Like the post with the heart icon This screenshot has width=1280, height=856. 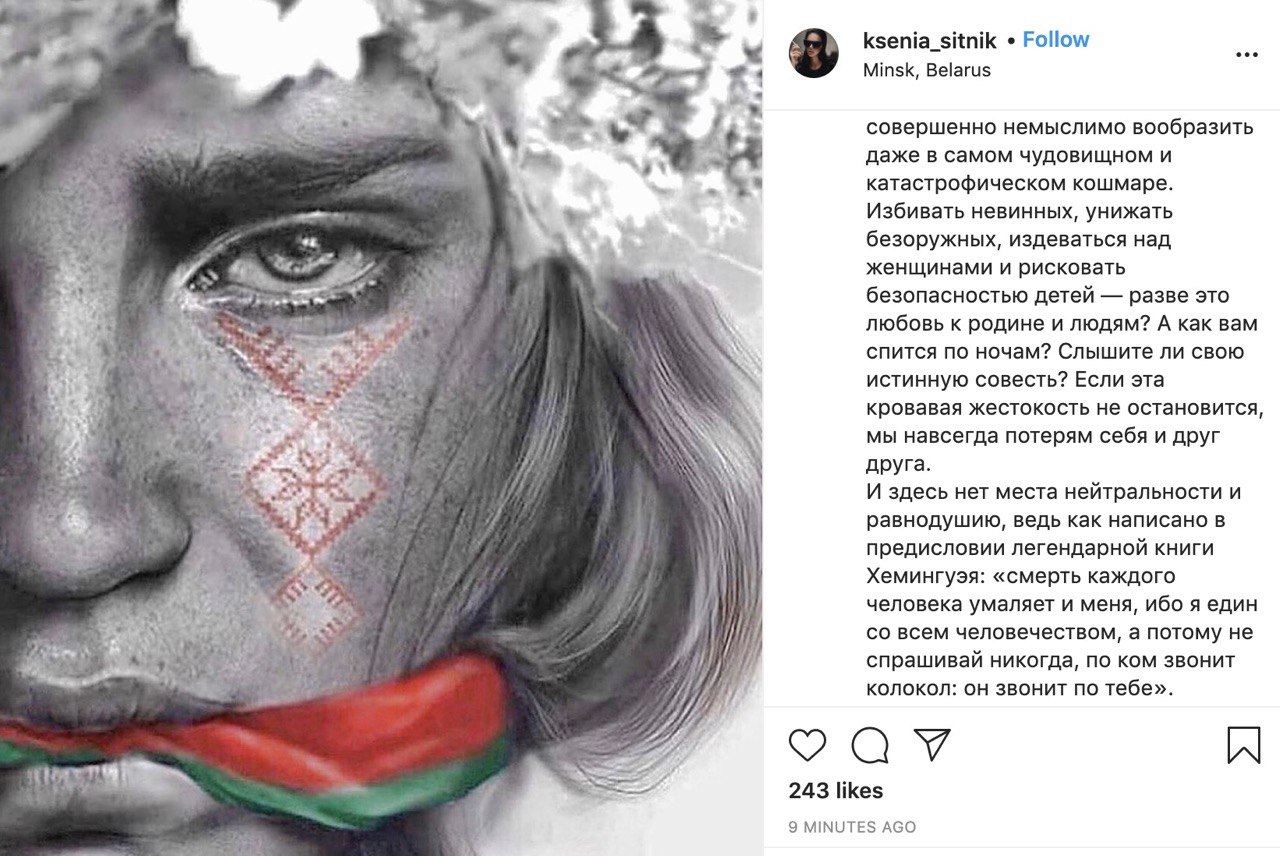(807, 745)
